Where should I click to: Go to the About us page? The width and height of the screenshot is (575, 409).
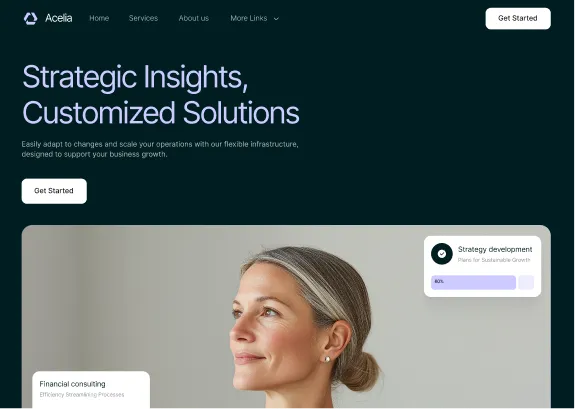tap(194, 18)
